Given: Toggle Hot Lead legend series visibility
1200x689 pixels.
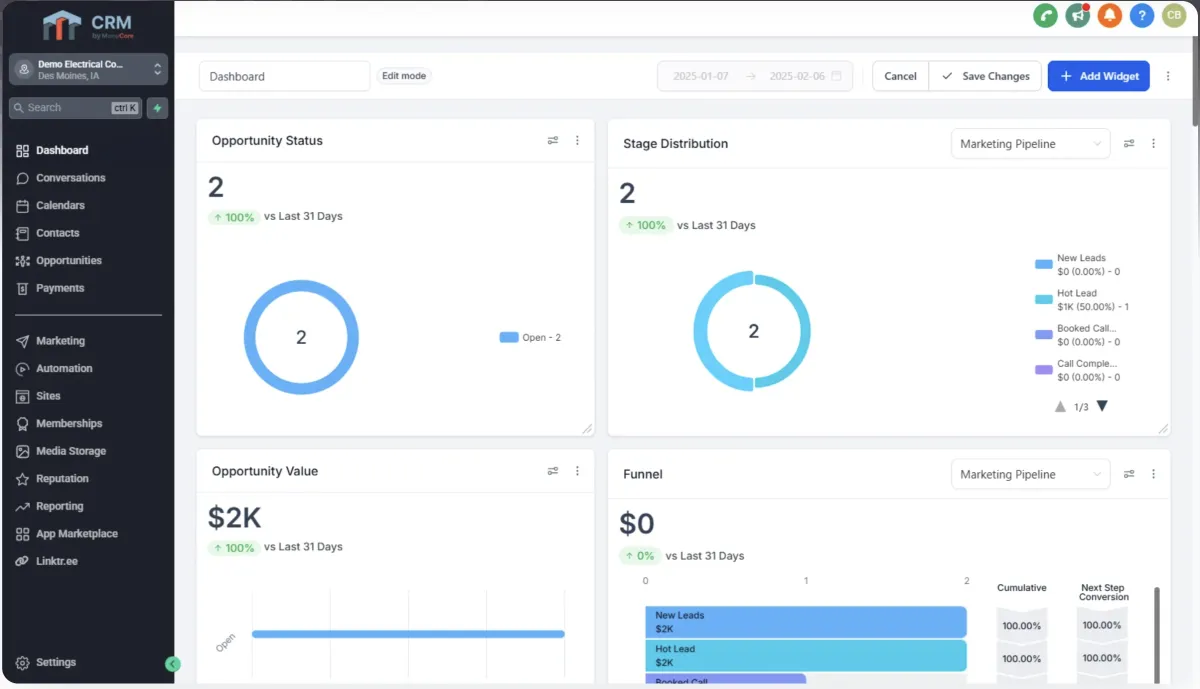Looking at the screenshot, I should 1082,300.
